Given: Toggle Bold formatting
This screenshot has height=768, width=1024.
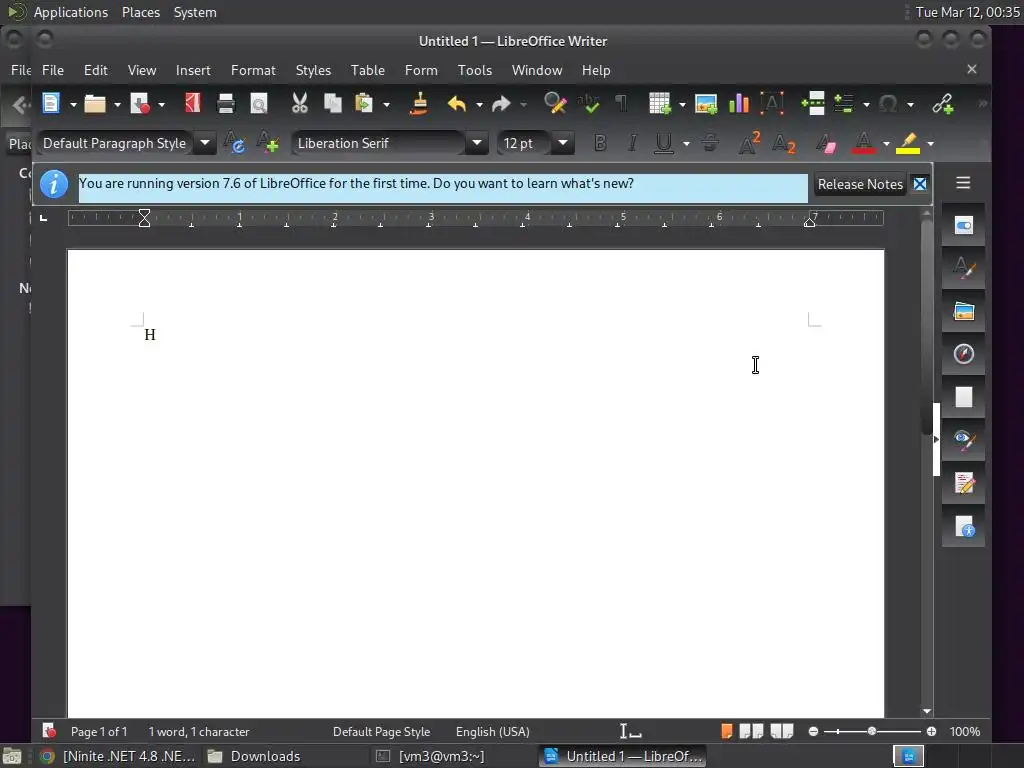Looking at the screenshot, I should [x=600, y=142].
